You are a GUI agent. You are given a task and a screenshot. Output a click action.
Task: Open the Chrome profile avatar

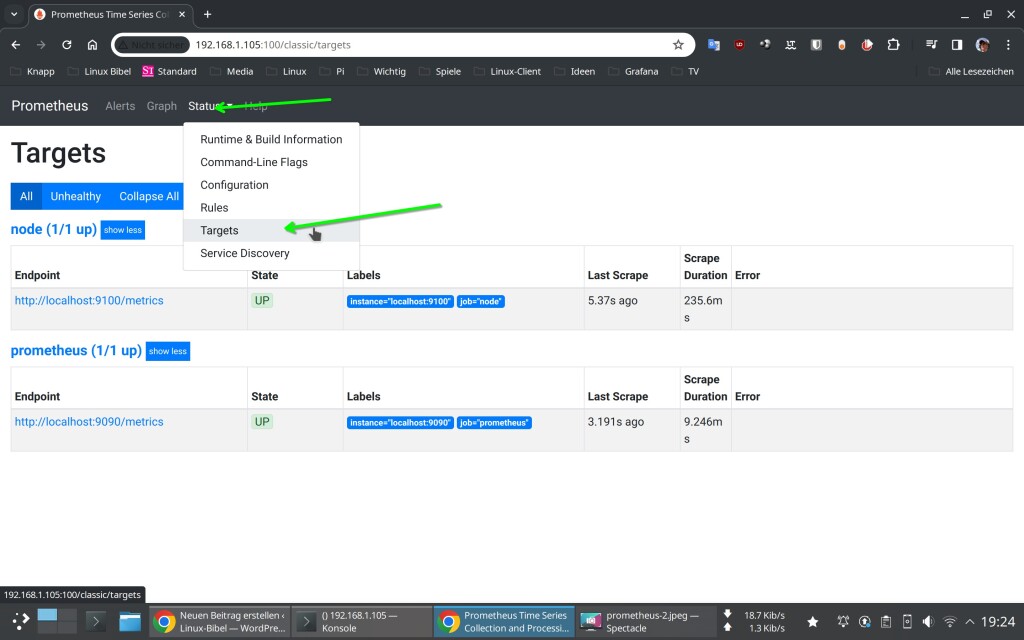click(982, 45)
